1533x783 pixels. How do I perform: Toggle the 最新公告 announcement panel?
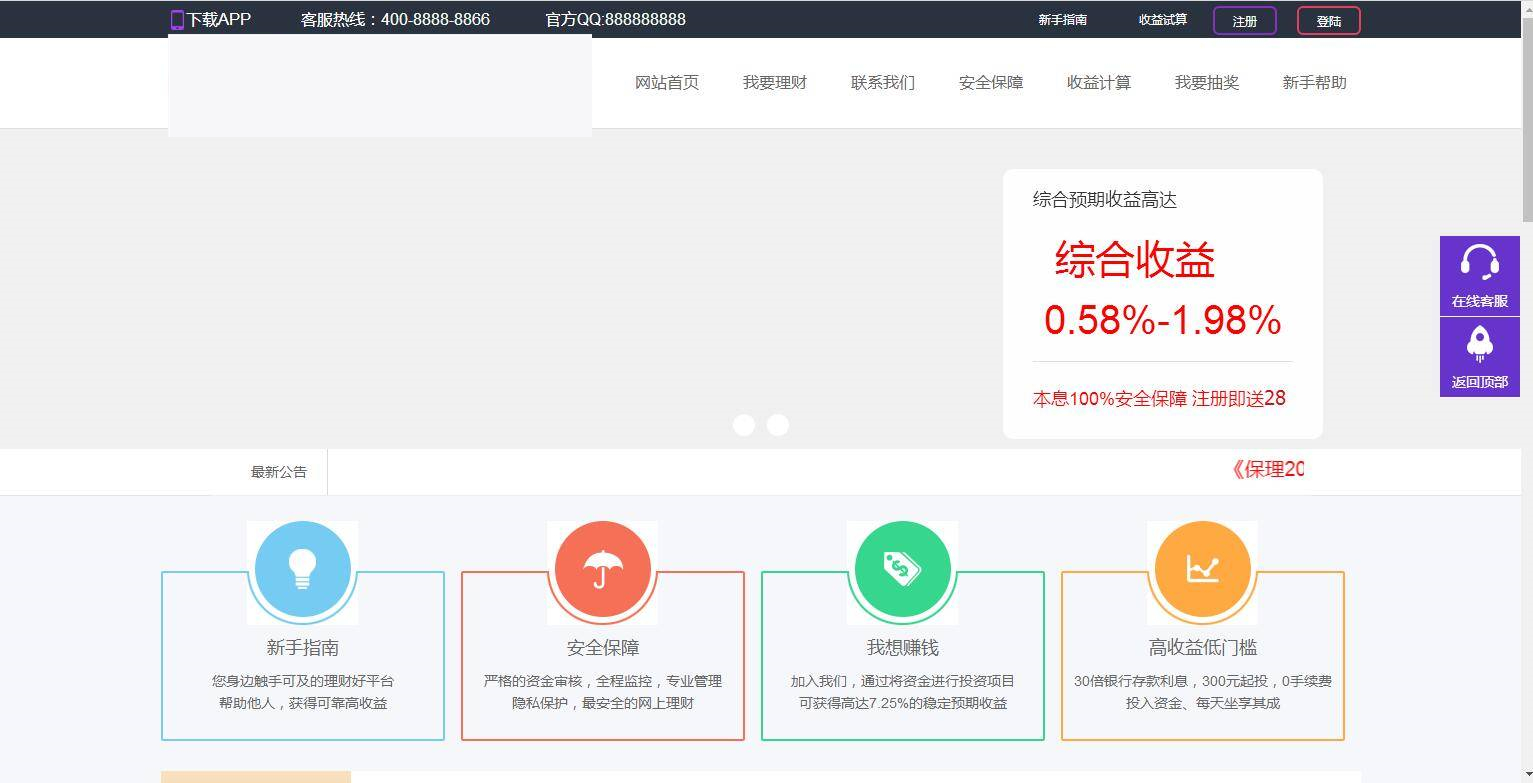click(x=279, y=471)
